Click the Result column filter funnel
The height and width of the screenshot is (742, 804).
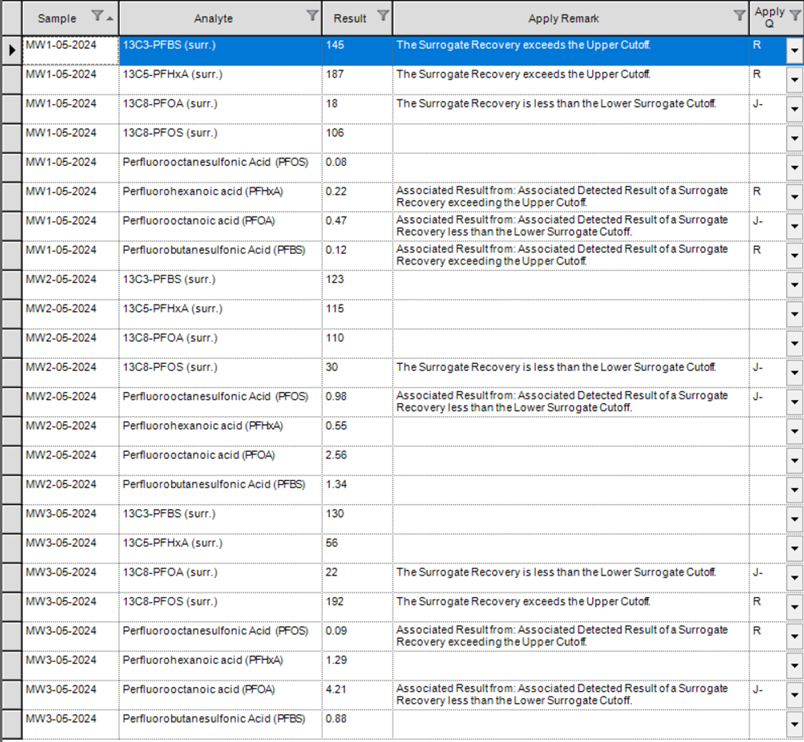382,16
